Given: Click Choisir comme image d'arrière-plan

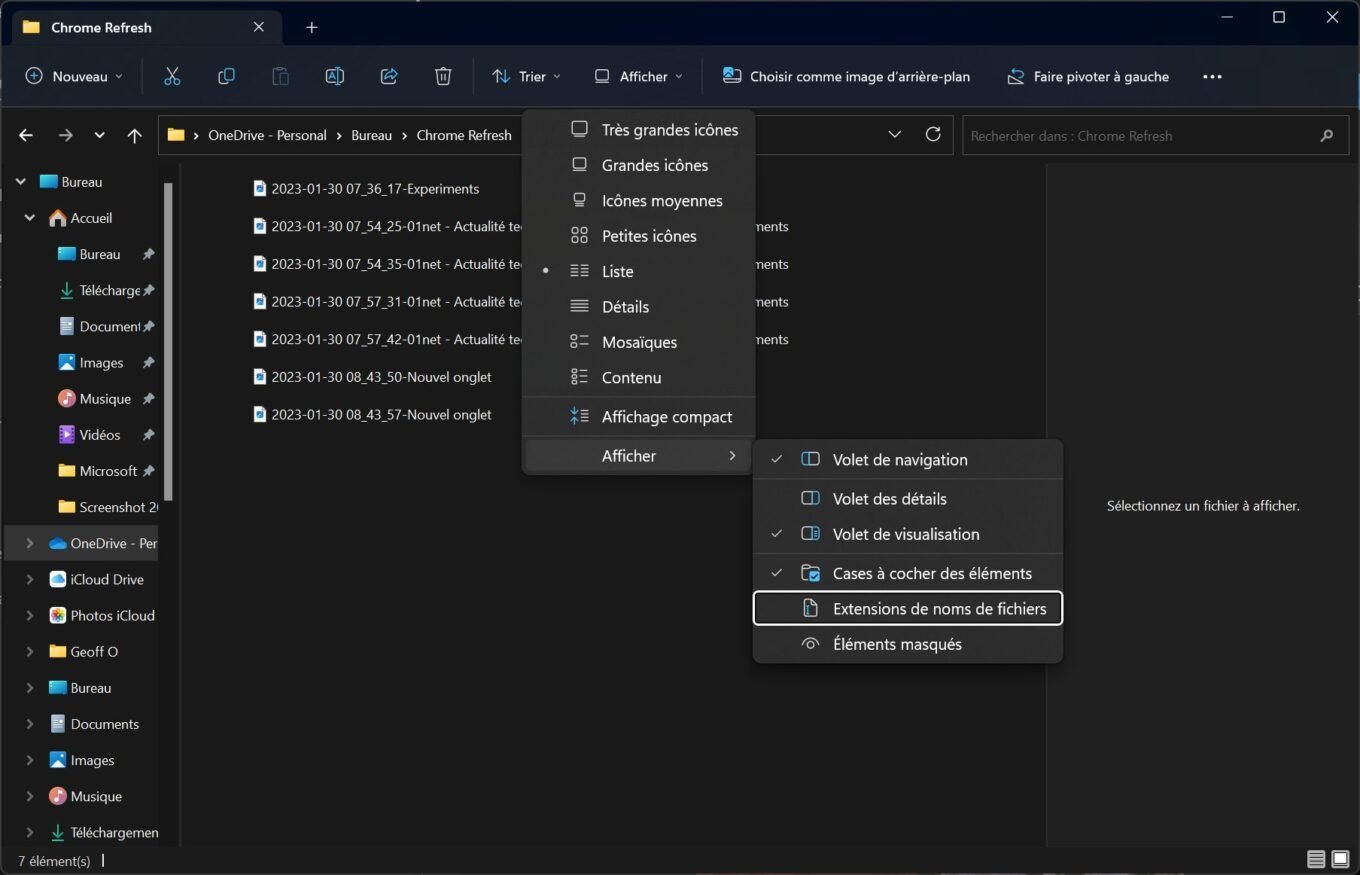Looking at the screenshot, I should (846, 76).
